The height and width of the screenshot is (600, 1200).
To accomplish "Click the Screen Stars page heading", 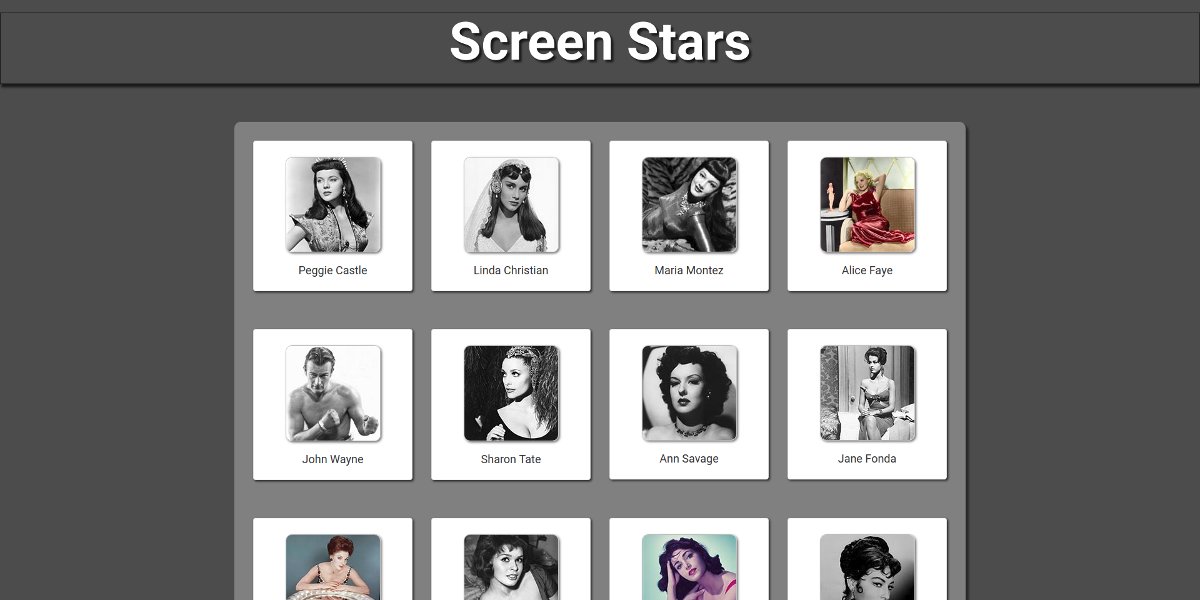I will [x=600, y=42].
